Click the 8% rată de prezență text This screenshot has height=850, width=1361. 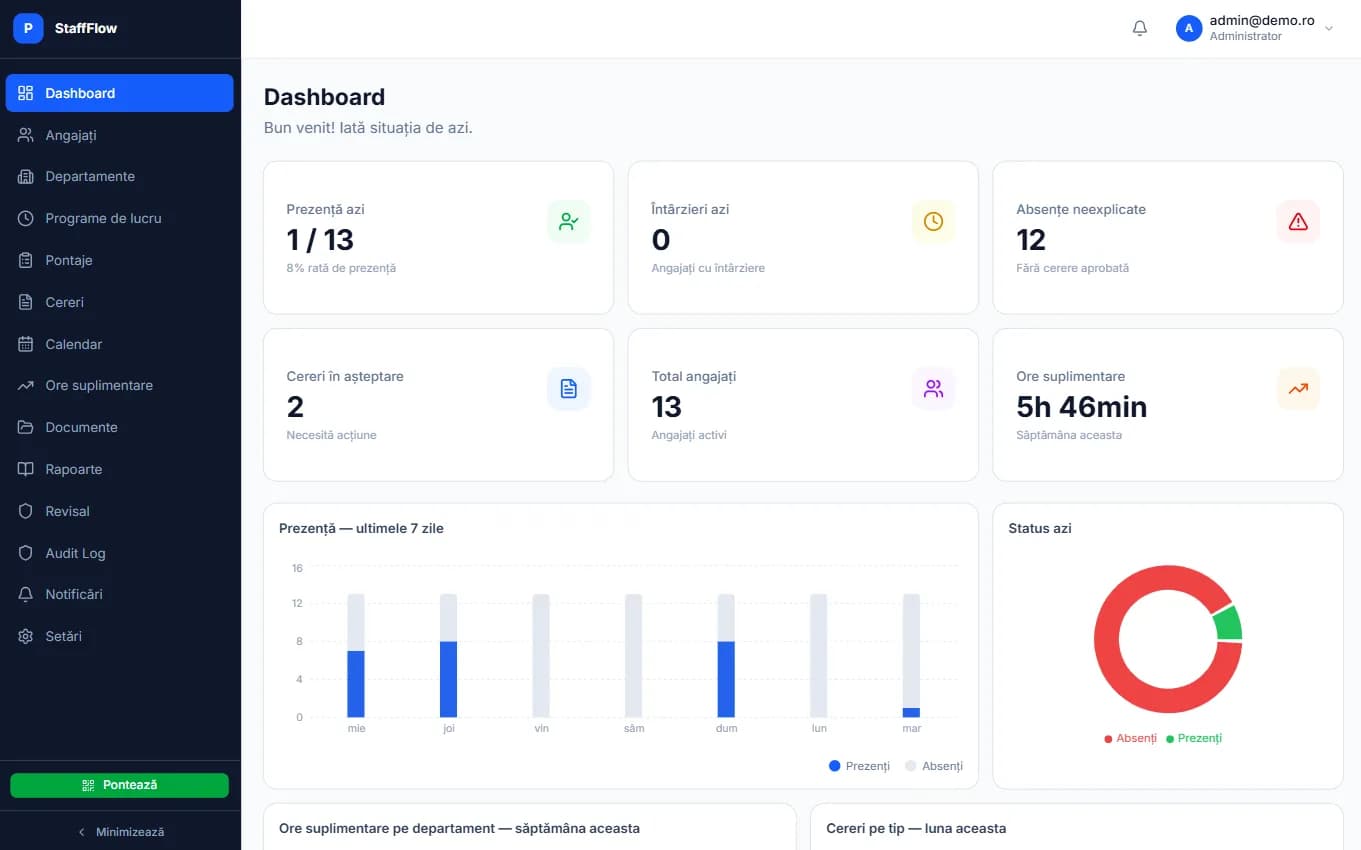pos(341,268)
